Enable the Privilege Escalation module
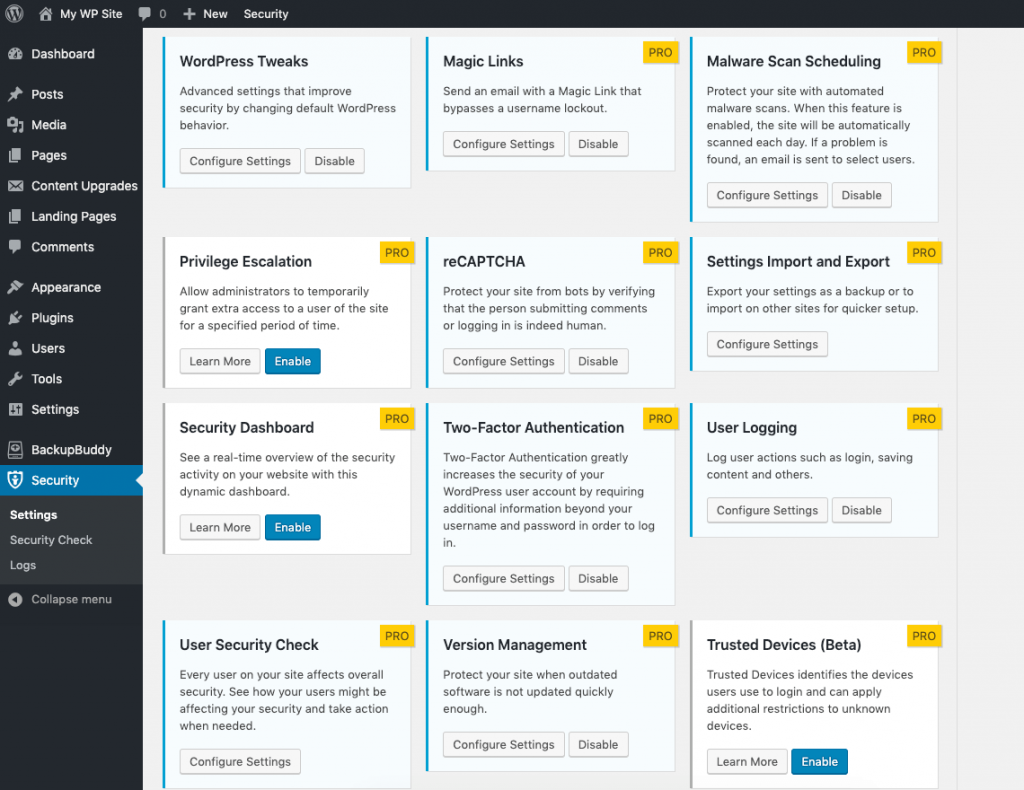Screen dimensions: 1024x790 coord(292,361)
